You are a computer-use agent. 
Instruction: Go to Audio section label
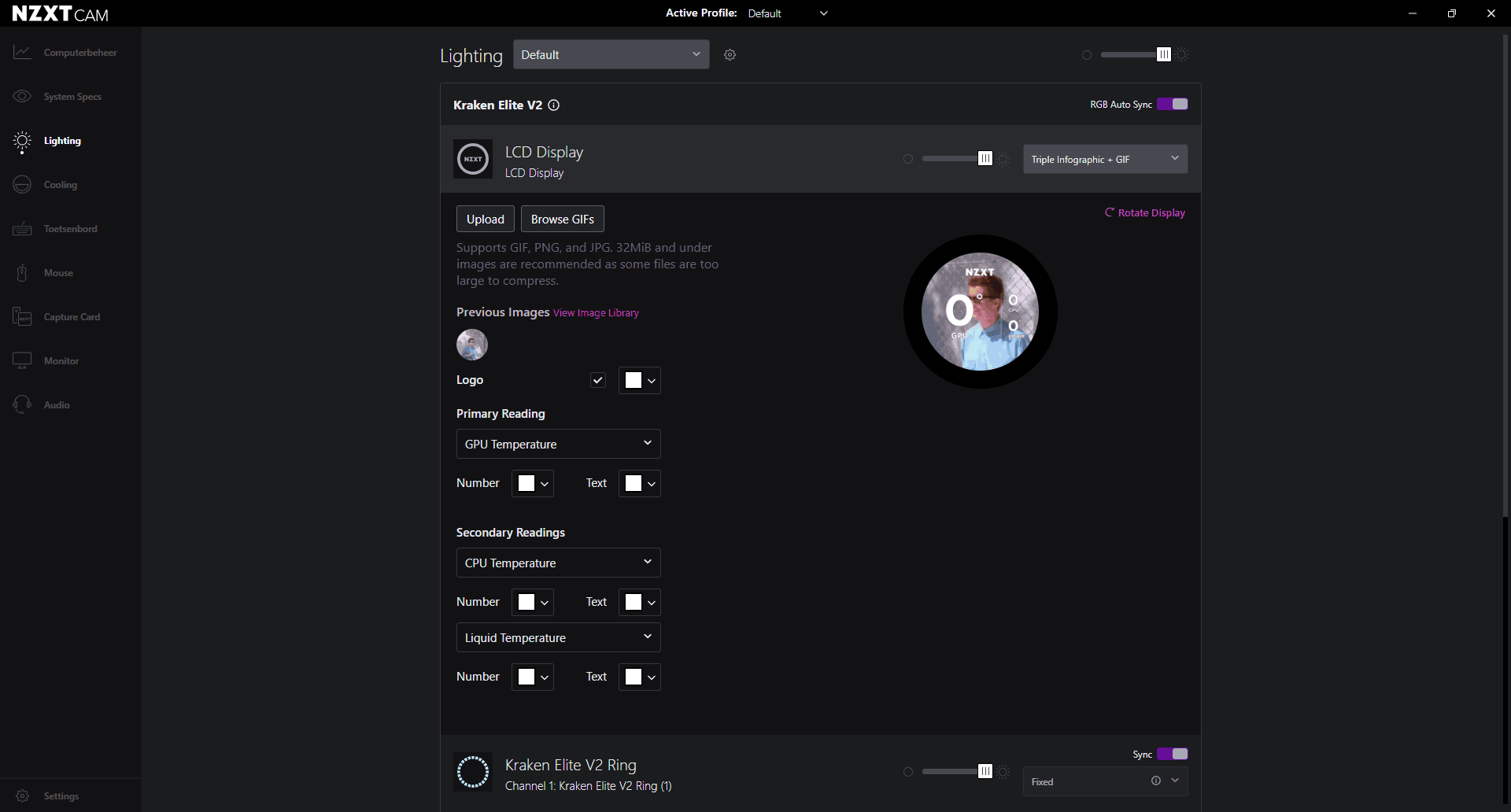[57, 405]
